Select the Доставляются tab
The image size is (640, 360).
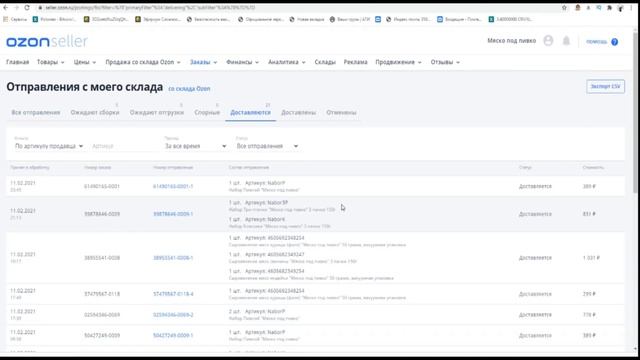tap(250, 113)
